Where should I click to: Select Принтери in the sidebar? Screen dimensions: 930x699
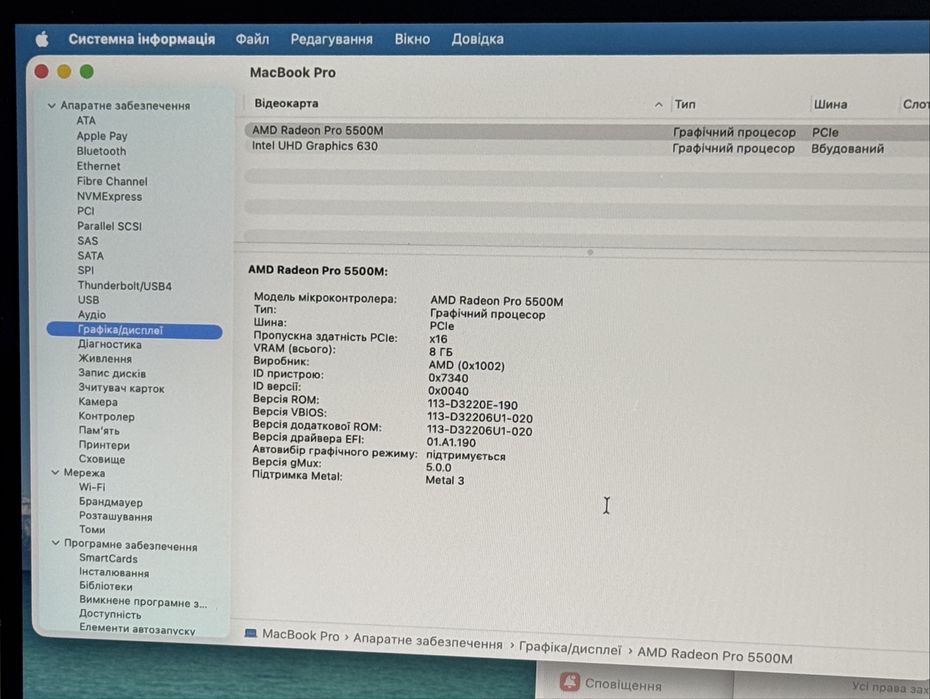coord(104,445)
